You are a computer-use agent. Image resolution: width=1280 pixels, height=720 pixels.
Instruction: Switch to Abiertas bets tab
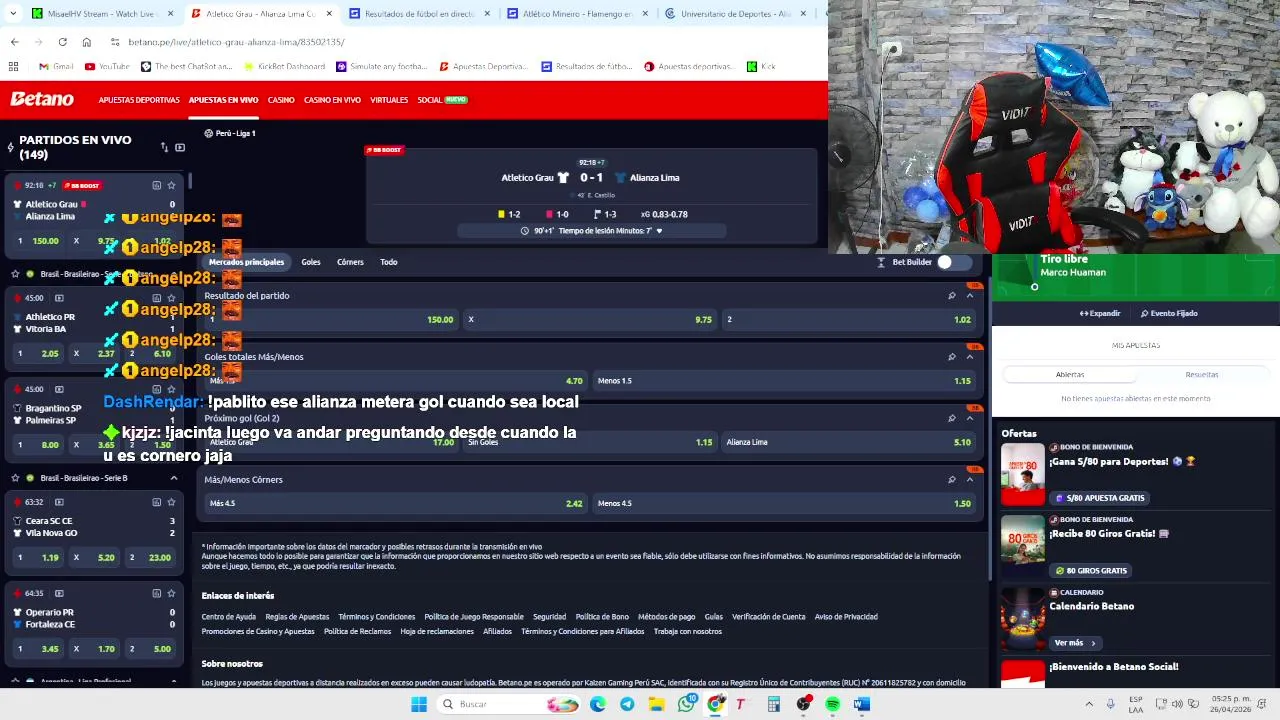1070,374
